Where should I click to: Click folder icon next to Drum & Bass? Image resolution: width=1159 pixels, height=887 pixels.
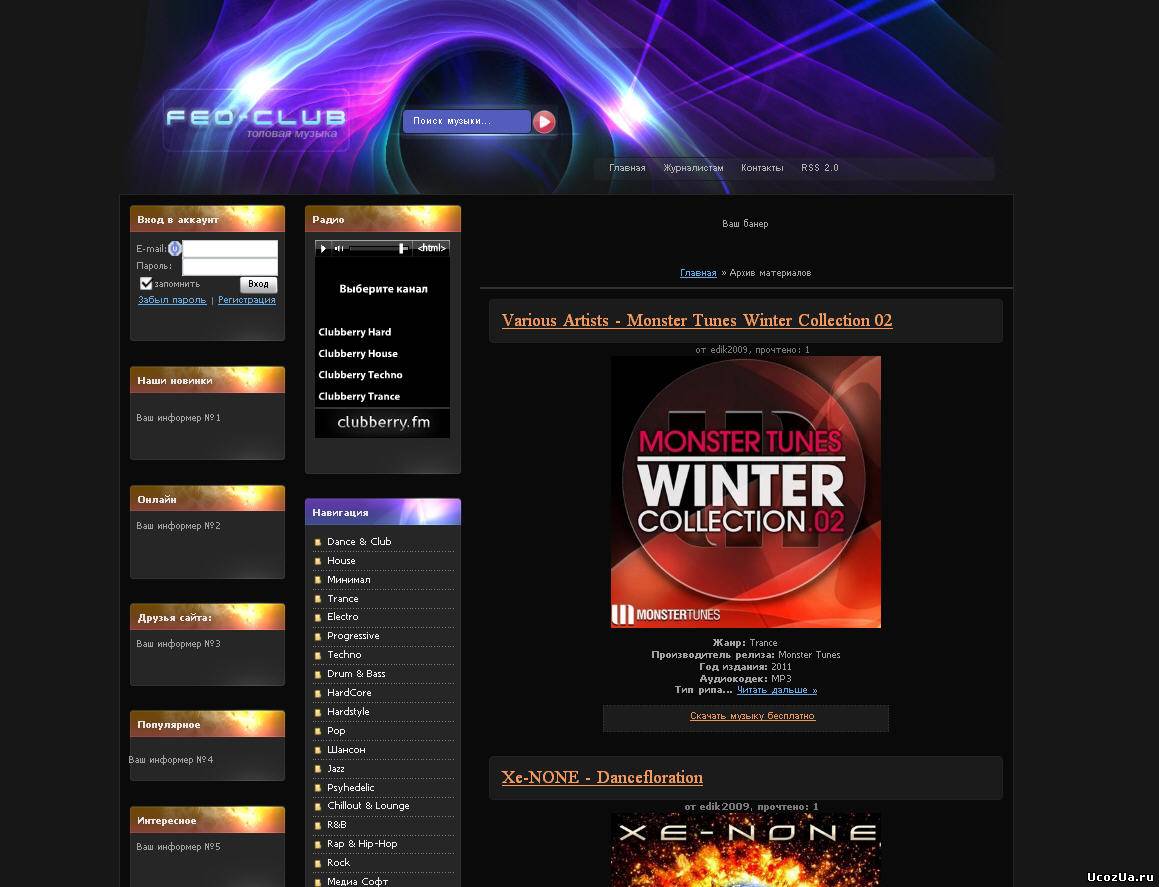click(x=318, y=674)
